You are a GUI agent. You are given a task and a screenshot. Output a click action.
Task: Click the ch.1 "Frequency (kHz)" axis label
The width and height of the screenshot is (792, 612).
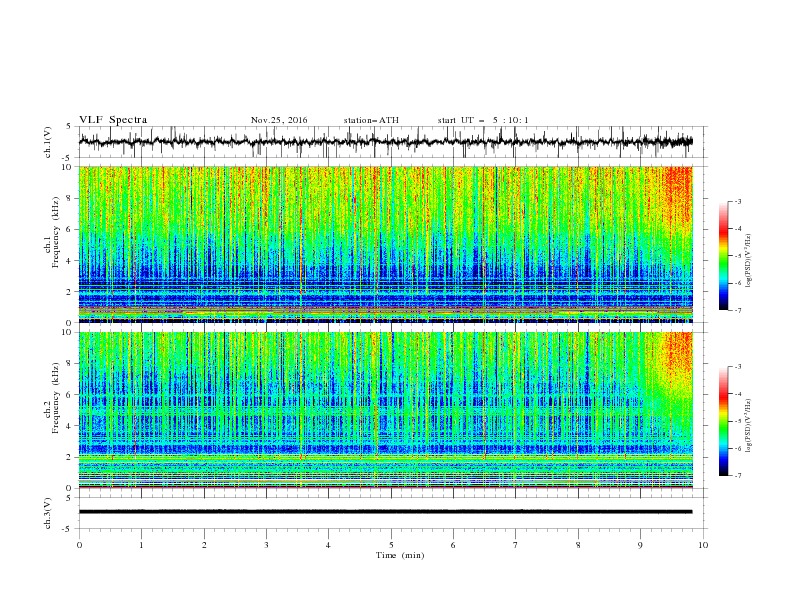[x=56, y=233]
